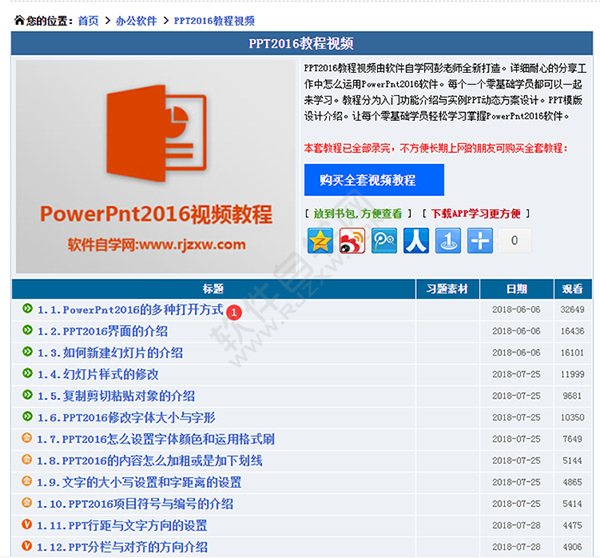Click the red 本套教程已全部录完 notice text

click(436, 148)
